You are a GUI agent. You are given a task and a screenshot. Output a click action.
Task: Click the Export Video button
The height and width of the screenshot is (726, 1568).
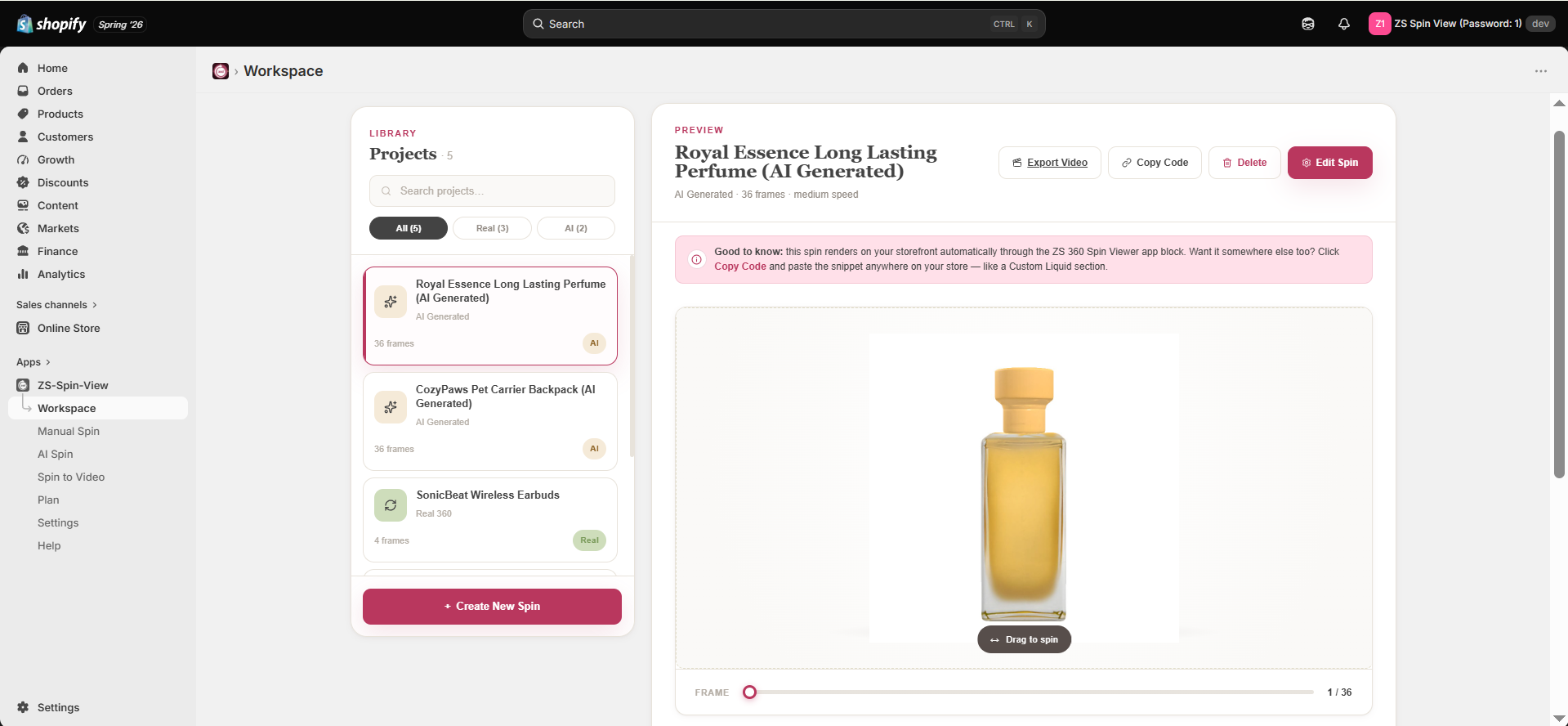point(1050,163)
